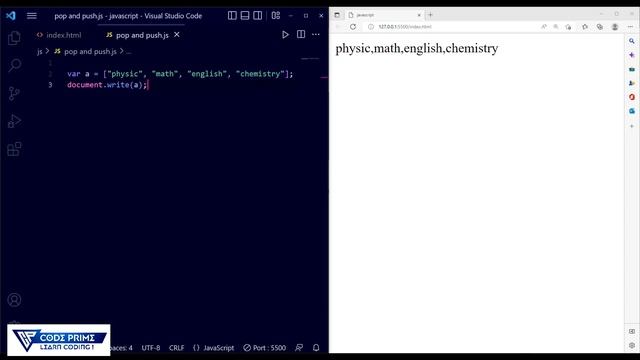Open the VS Code hamburger menu
This screenshot has height=360, width=640.
point(31,16)
